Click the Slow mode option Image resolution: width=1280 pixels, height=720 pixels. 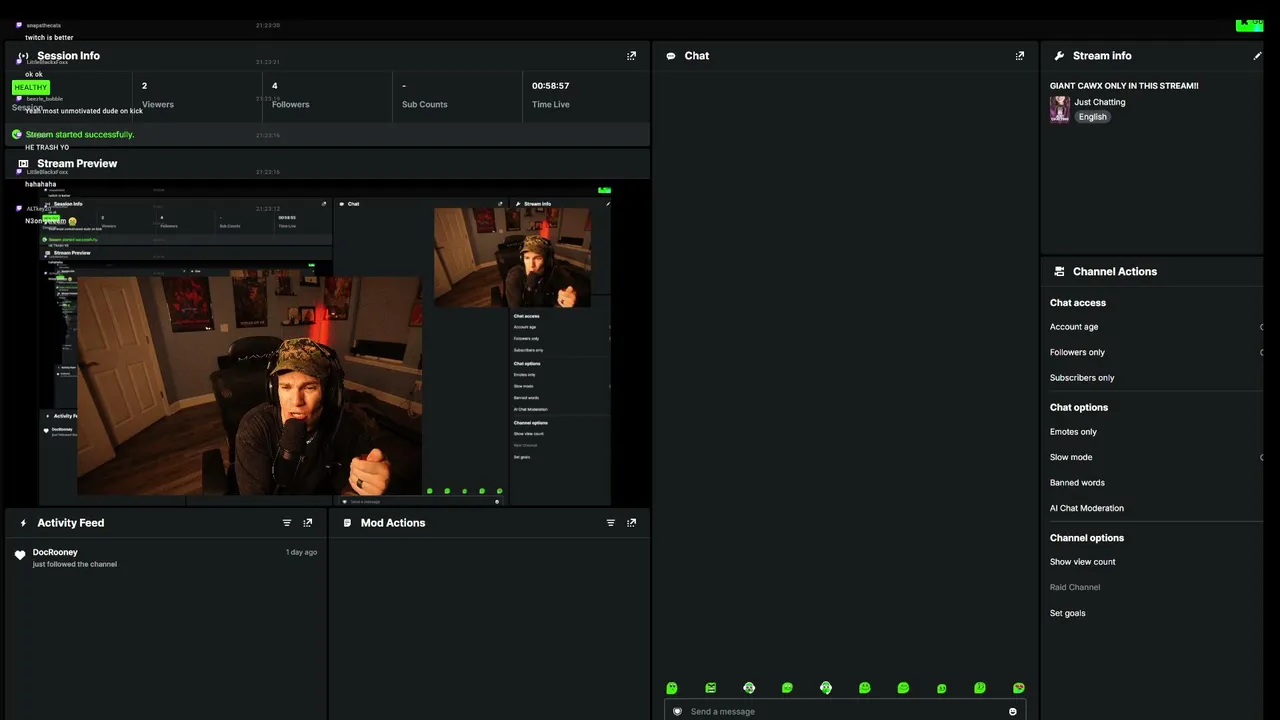pos(1071,457)
